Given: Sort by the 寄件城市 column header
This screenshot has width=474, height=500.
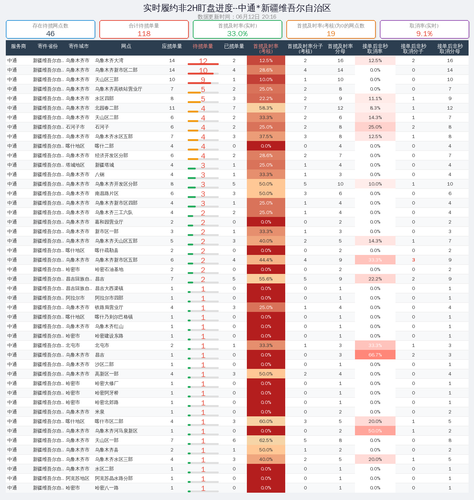Looking at the screenshot, I should [79, 46].
